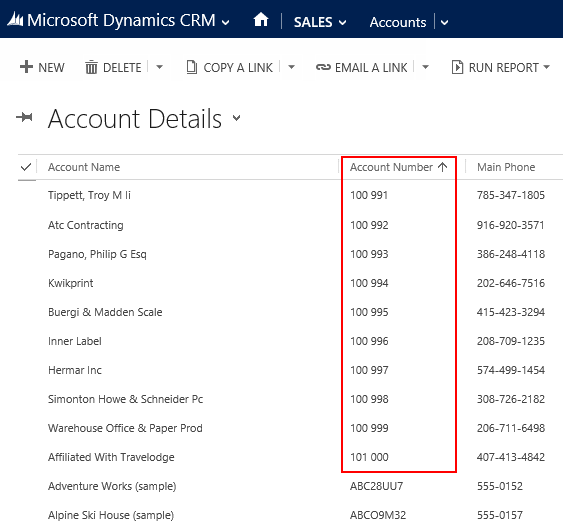This screenshot has height=530, width=563.
Task: Click account number 100 991
Action: pyautogui.click(x=369, y=195)
